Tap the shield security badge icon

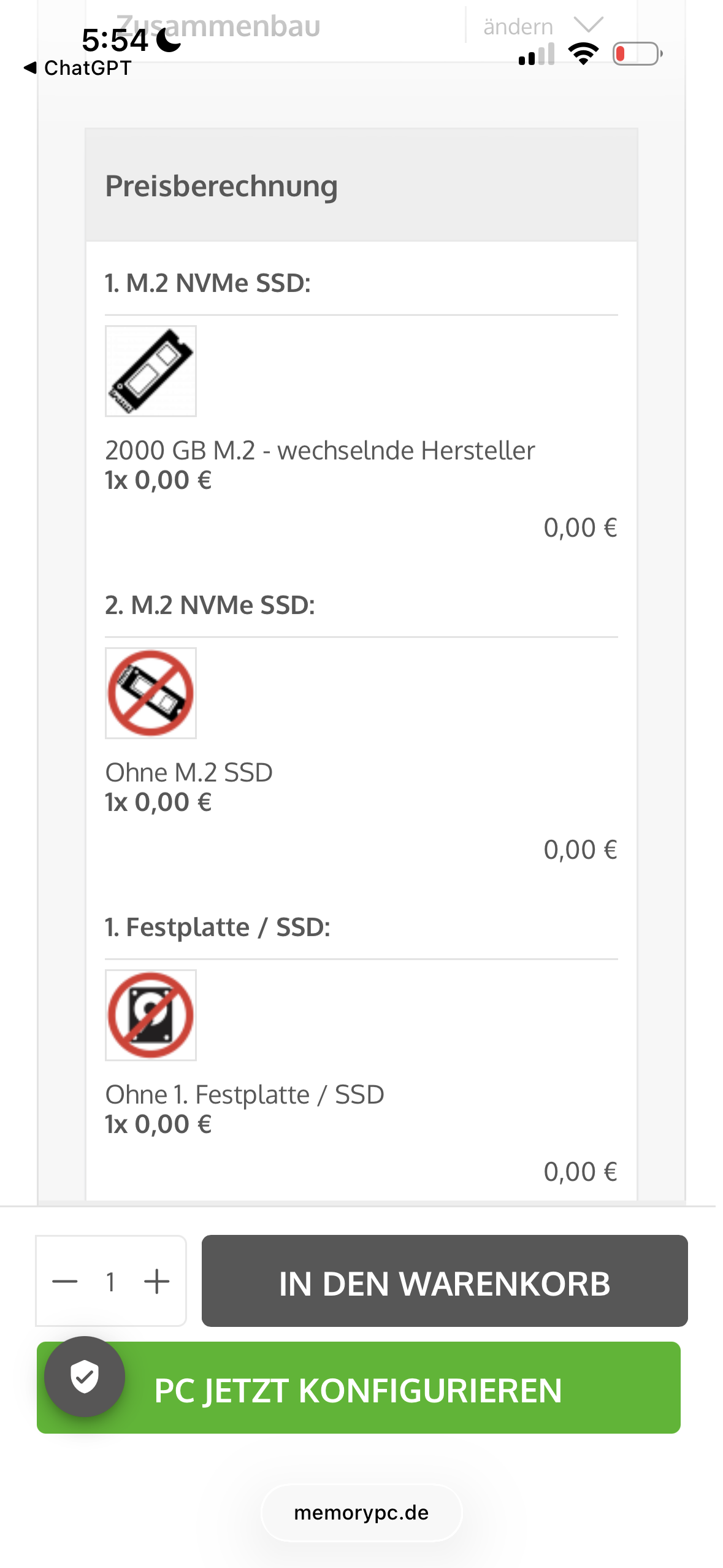point(85,1376)
